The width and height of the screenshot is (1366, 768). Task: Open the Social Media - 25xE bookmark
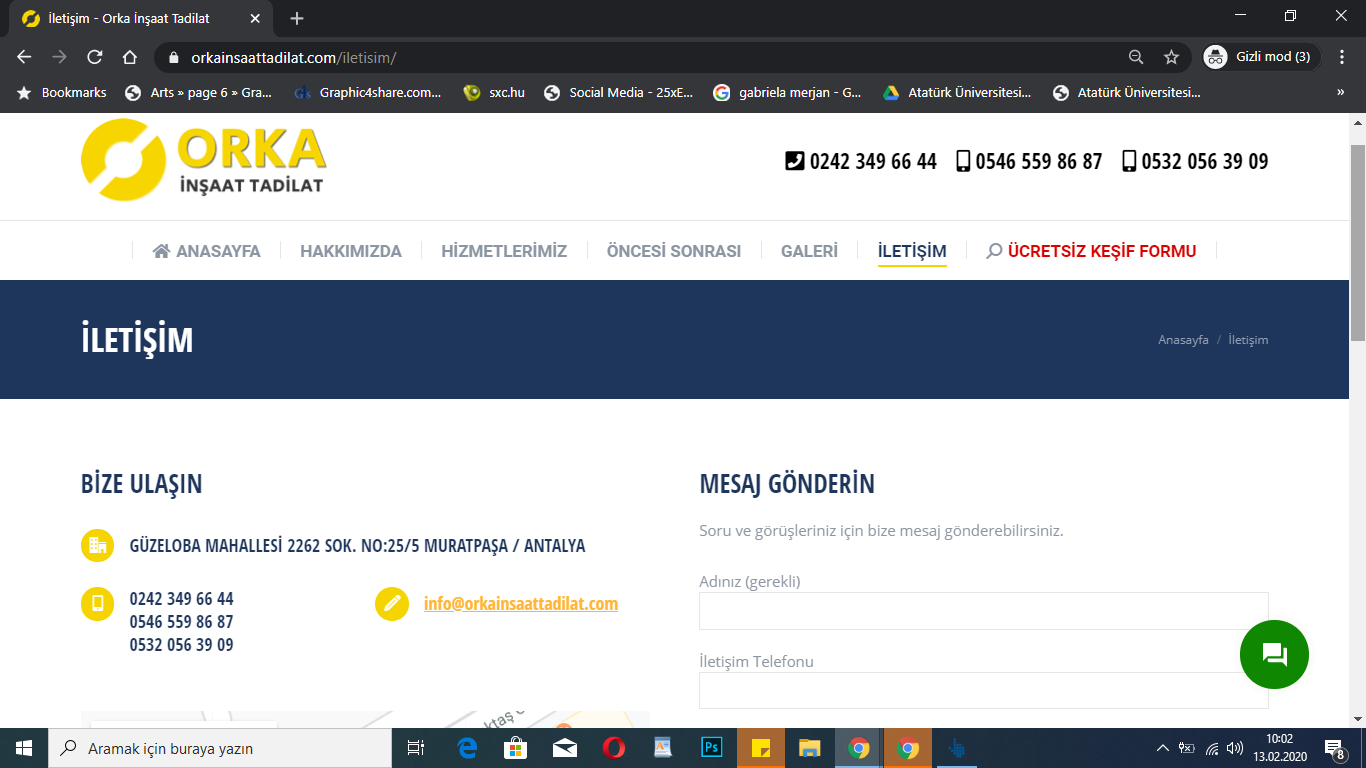point(619,92)
